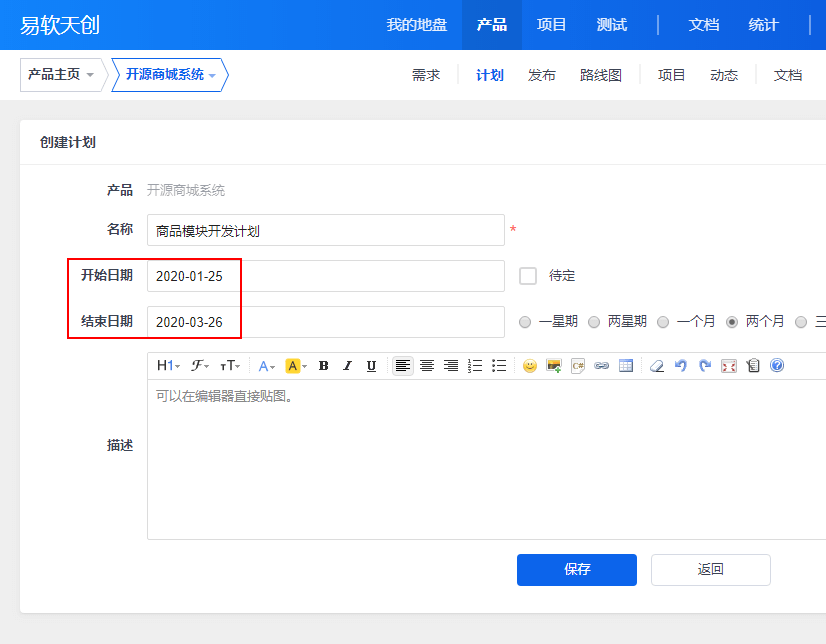
Task: Switch to the 需求 tab
Action: click(426, 75)
